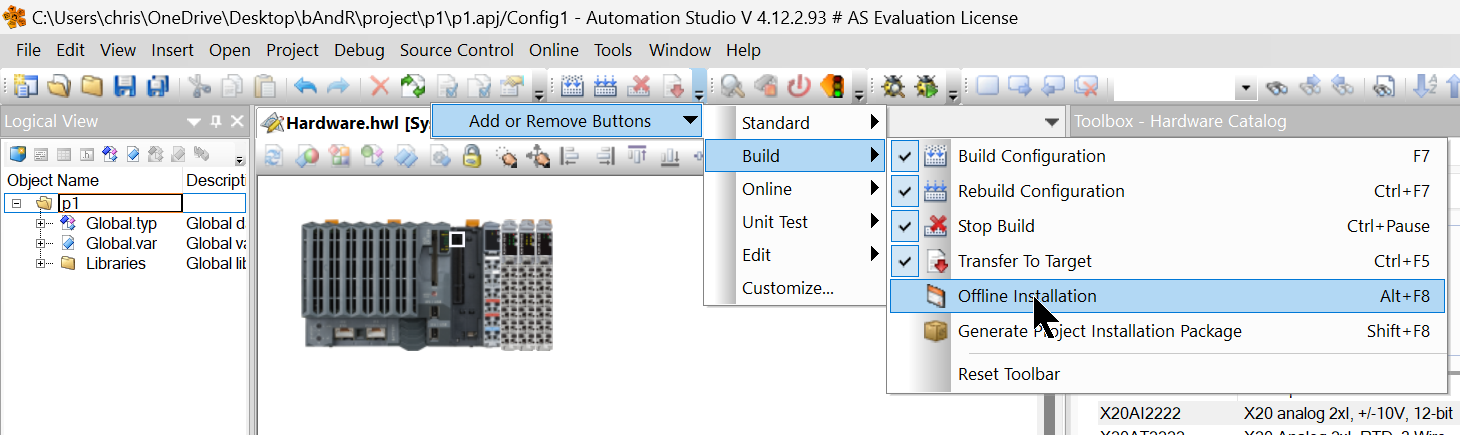1460x435 pixels.
Task: Click the Undo arrow icon
Action: (x=306, y=86)
